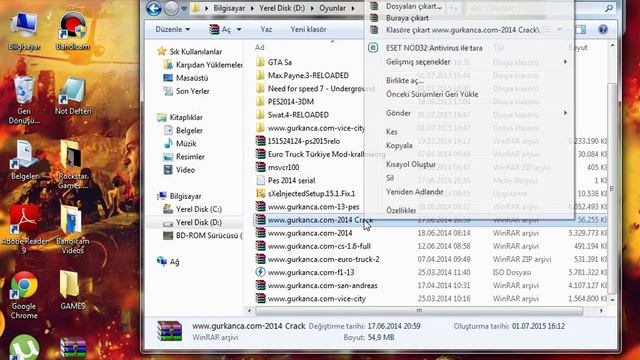This screenshot has width=640, height=360.
Task: Expand the Oyunlar breadcrumb arrow
Action: [353, 8]
